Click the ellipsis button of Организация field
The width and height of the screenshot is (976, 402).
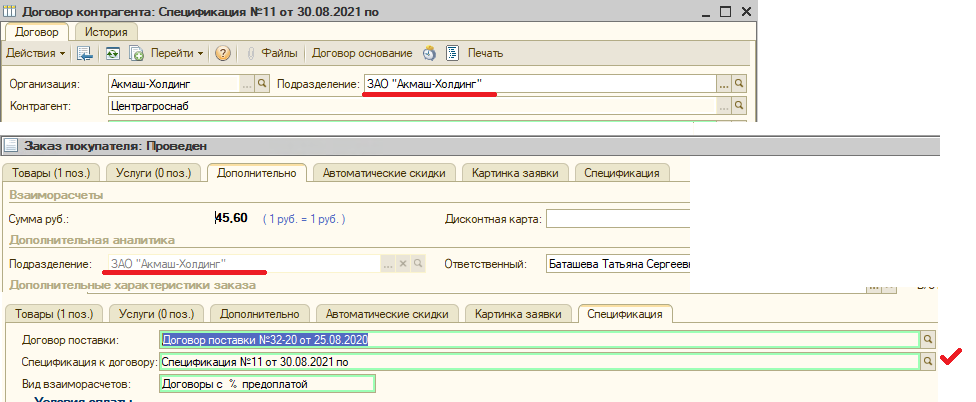247,83
